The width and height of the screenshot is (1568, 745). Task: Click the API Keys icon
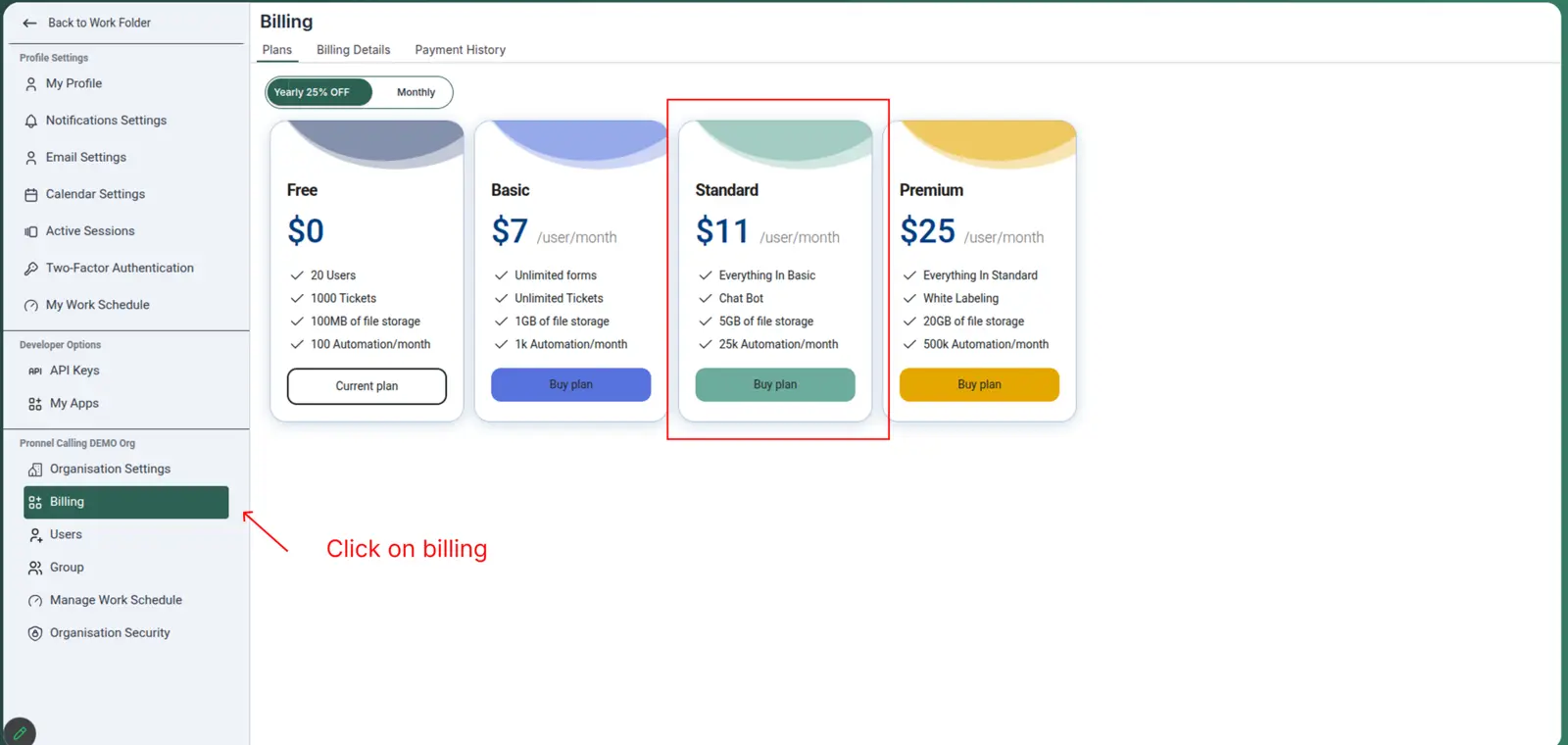pos(35,371)
